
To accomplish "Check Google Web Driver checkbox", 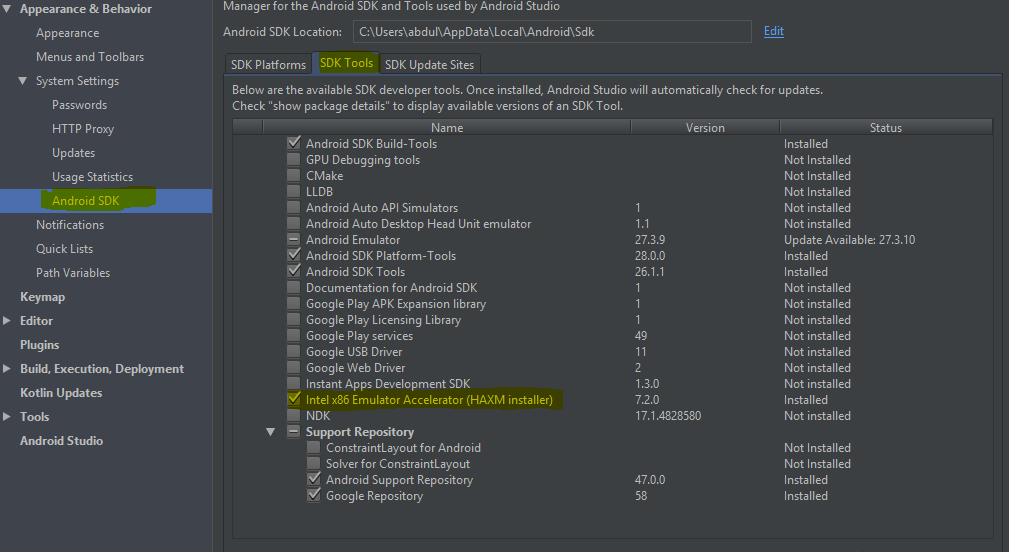I will click(x=293, y=368).
